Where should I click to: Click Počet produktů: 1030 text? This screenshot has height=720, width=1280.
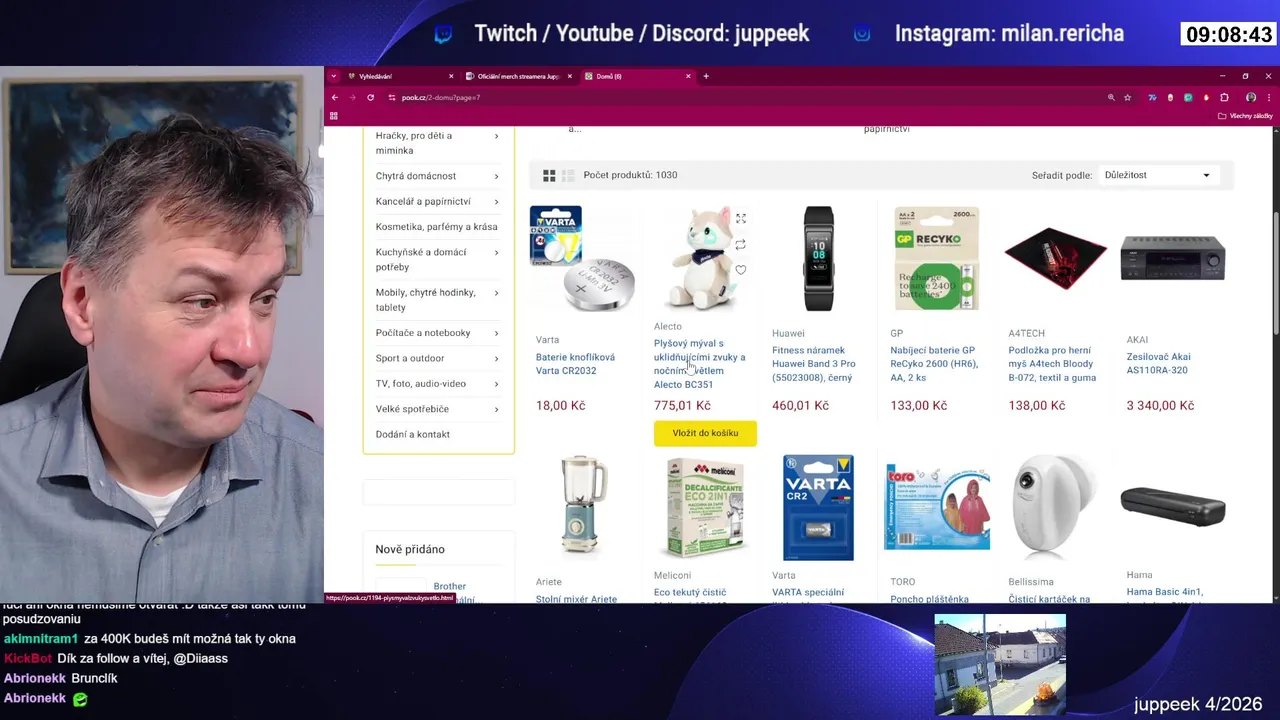click(x=630, y=175)
